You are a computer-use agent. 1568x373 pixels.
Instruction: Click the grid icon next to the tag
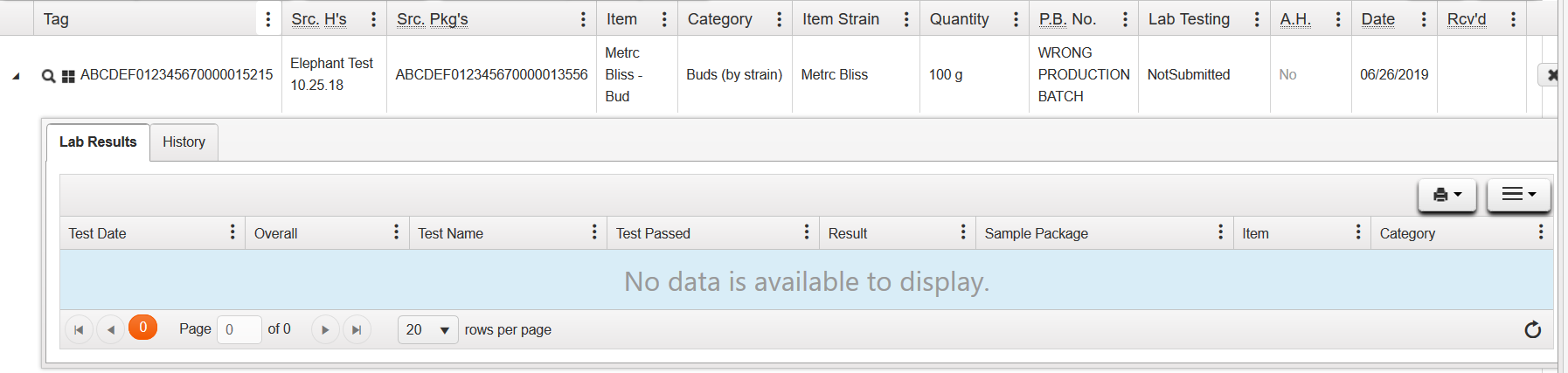[68, 77]
